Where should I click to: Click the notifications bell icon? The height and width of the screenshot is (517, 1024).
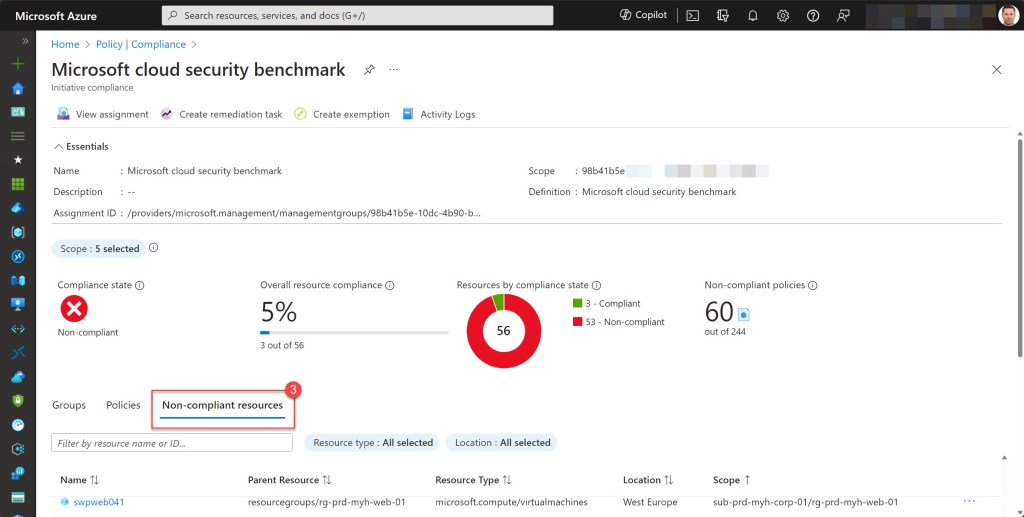pyautogui.click(x=752, y=15)
